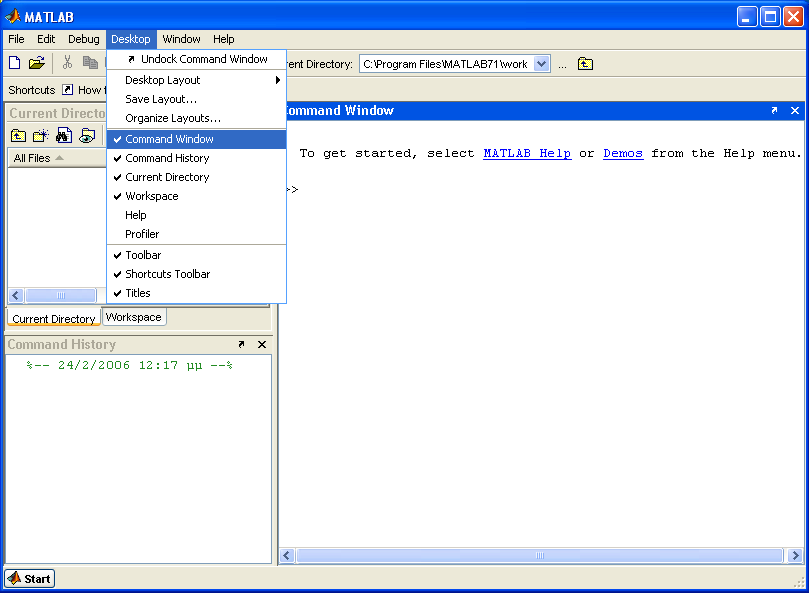This screenshot has width=809, height=593.
Task: Sort by the All Files column header
Action: [x=56, y=158]
